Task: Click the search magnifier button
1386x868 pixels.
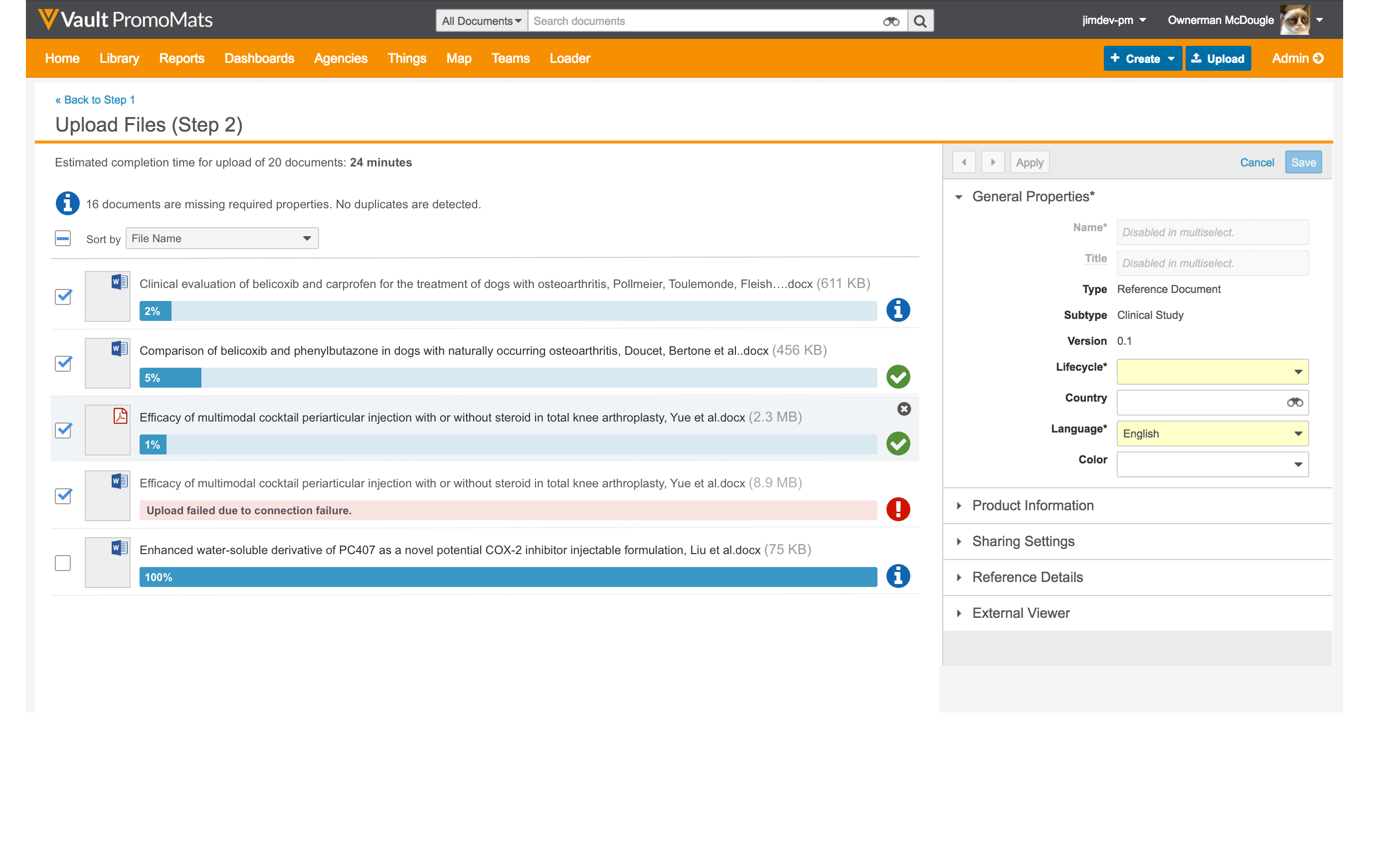Action: (920, 21)
